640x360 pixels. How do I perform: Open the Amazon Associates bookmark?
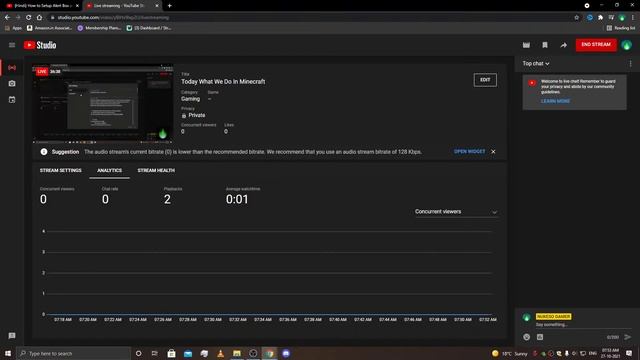pyautogui.click(x=49, y=28)
